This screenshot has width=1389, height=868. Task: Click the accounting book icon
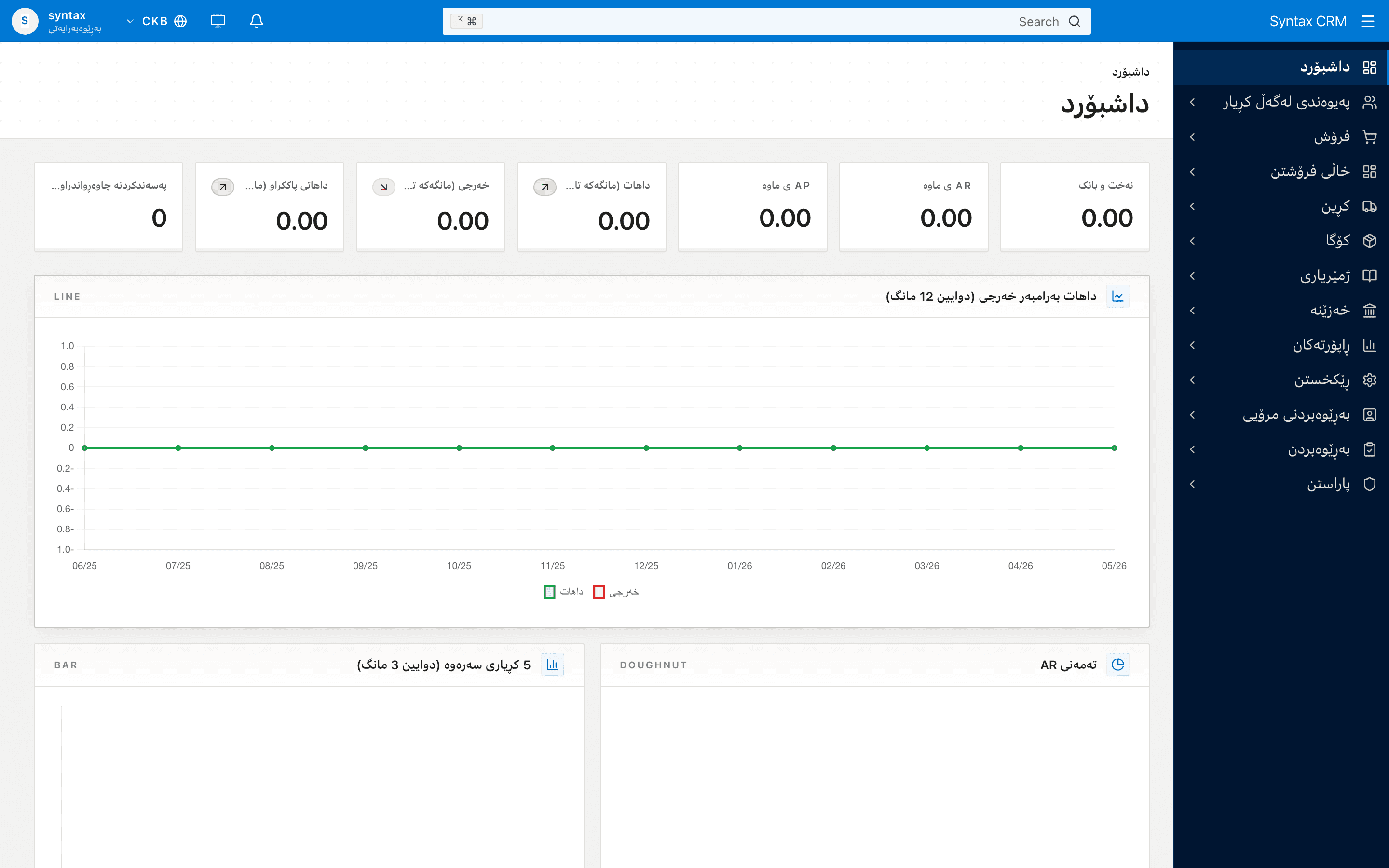(1370, 275)
